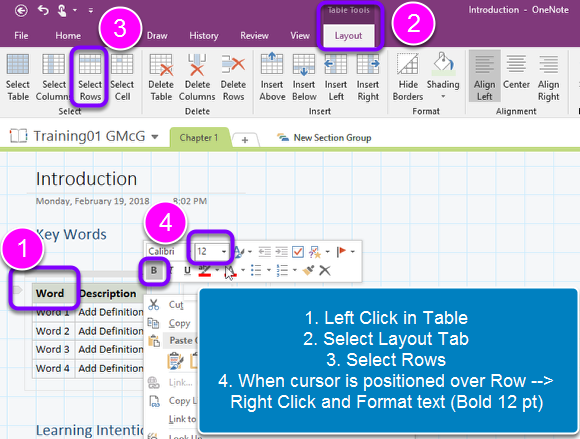The image size is (580, 439).
Task: Toggle Bold in the mini toolbar
Action: pos(154,271)
